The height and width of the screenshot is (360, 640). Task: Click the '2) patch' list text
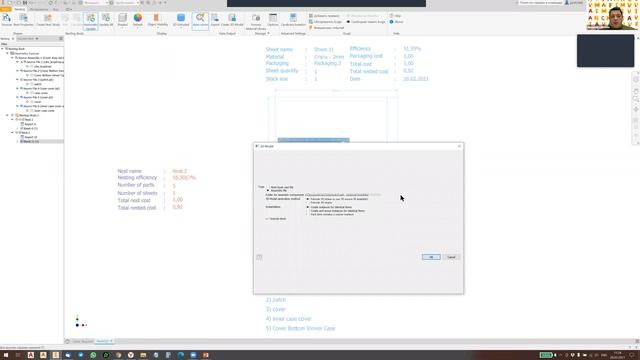click(276, 300)
